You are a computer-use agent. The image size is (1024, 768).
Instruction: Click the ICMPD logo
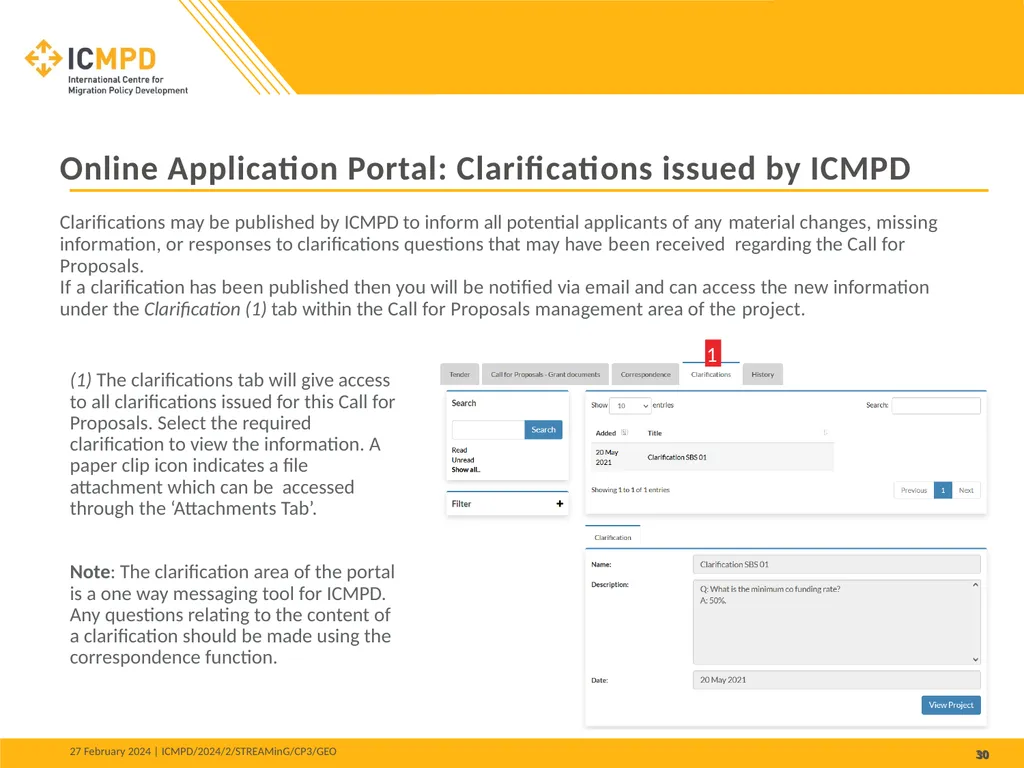point(106,67)
